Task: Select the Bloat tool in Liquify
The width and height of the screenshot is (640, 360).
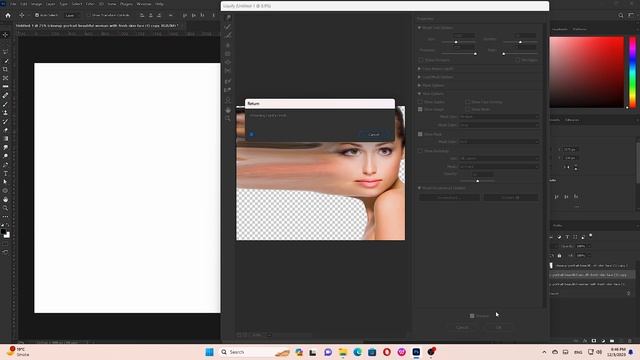Action: (228, 62)
